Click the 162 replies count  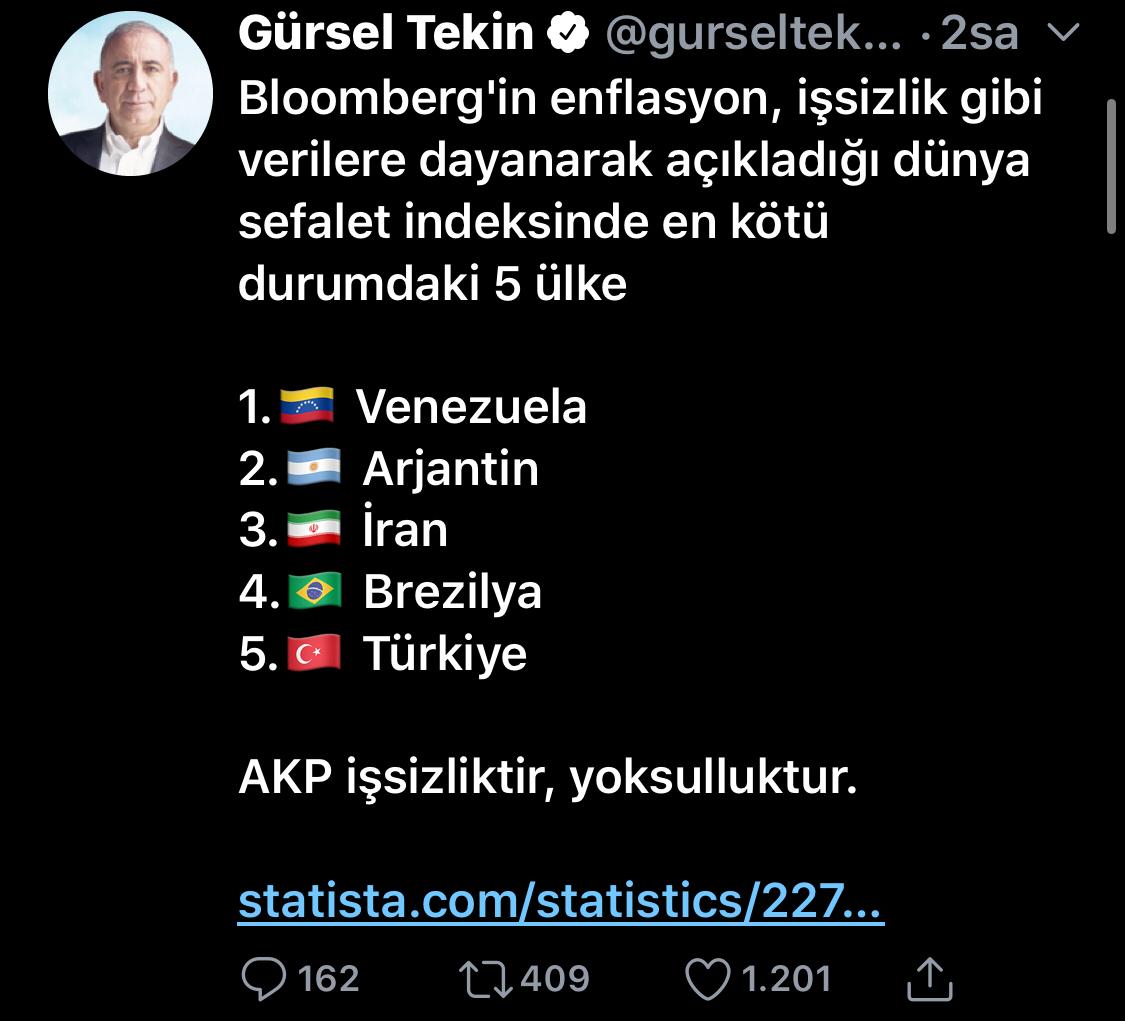point(328,977)
